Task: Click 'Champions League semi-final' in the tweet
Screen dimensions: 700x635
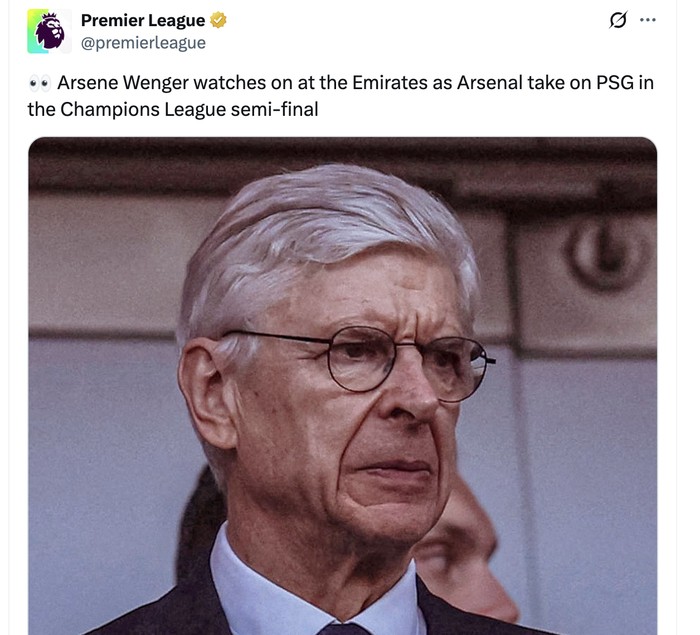Action: (x=189, y=109)
